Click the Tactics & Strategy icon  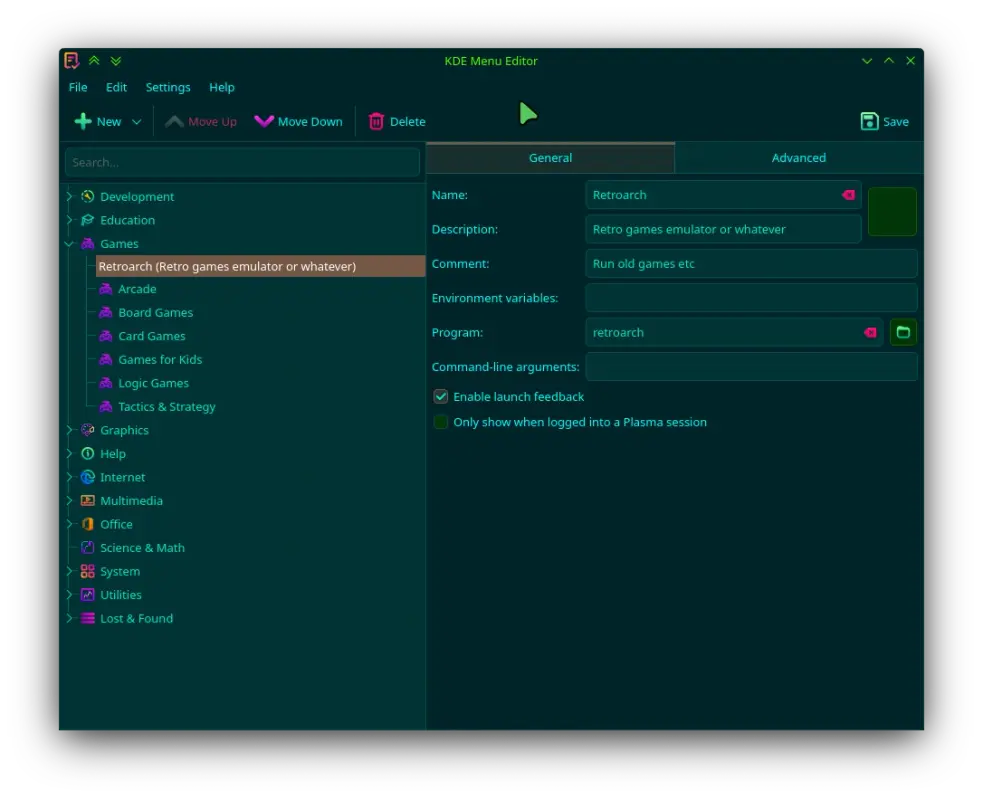[x=106, y=406]
